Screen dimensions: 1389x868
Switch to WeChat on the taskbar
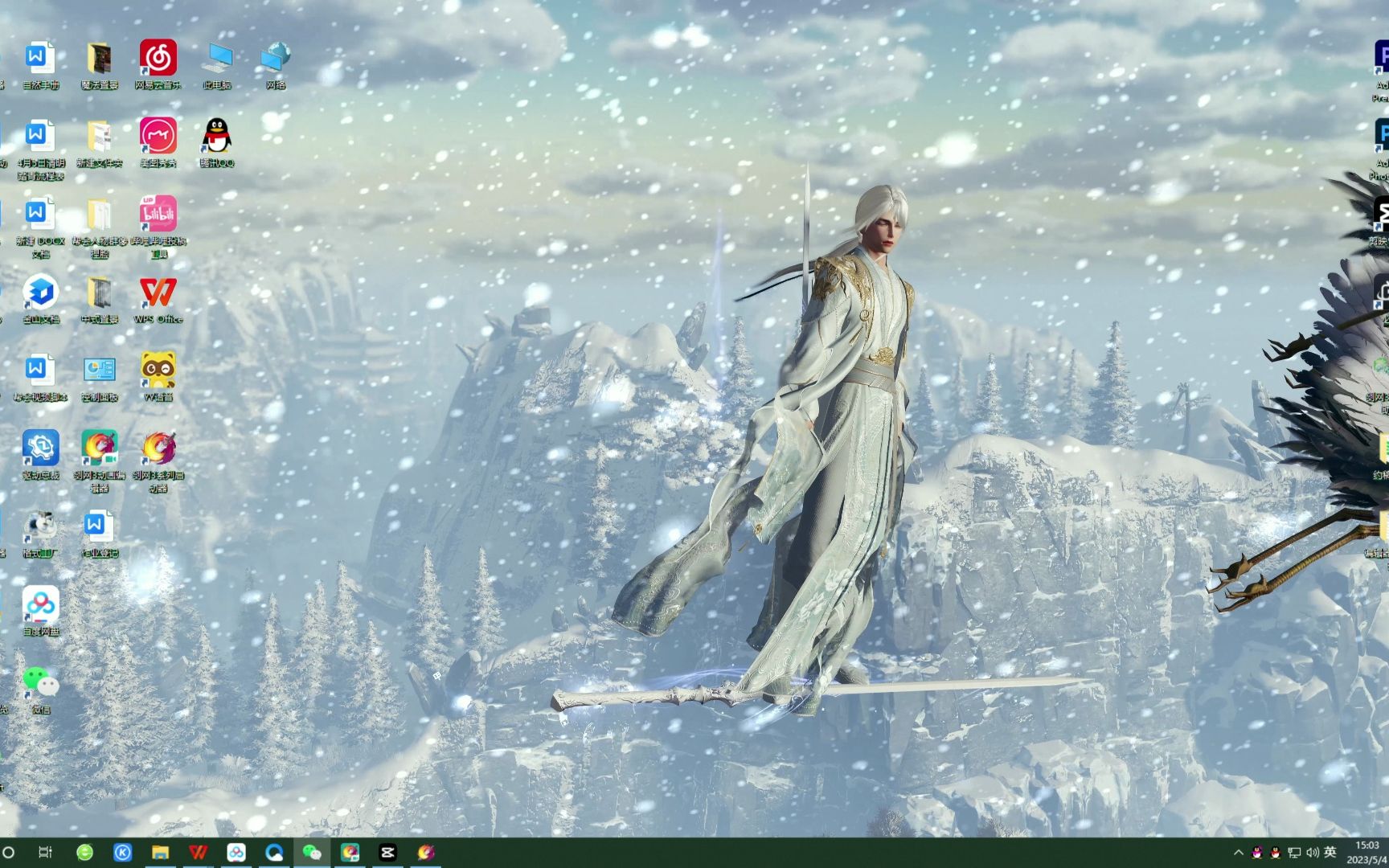pos(312,852)
